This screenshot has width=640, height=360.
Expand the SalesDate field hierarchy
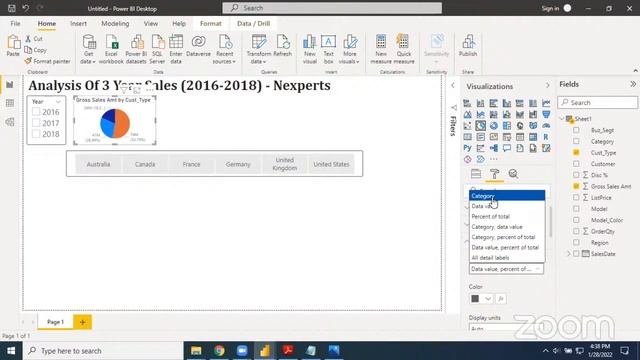click(x=569, y=254)
